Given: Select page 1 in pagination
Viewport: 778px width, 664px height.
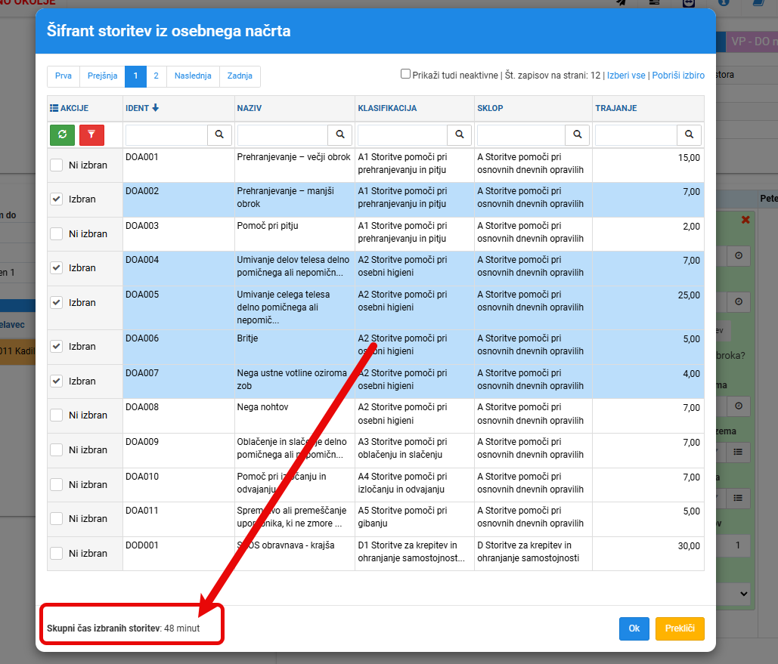Looking at the screenshot, I should click(x=135, y=76).
